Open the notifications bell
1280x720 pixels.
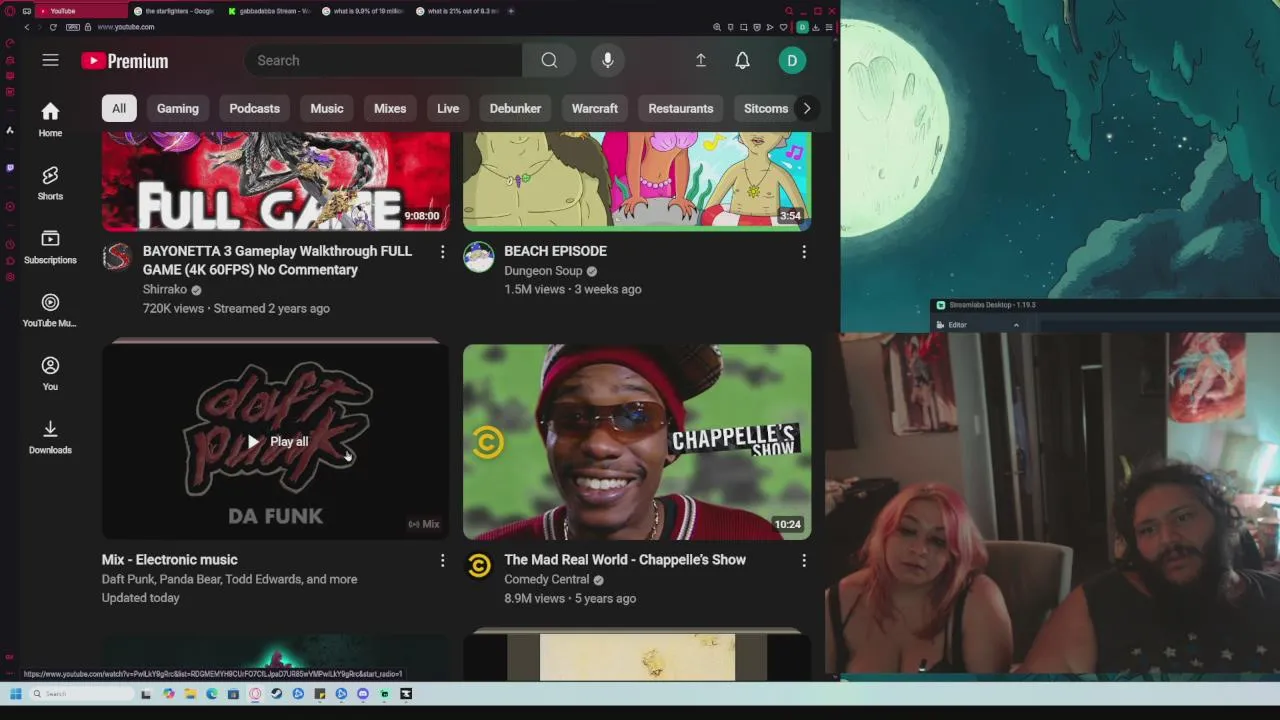coord(742,60)
